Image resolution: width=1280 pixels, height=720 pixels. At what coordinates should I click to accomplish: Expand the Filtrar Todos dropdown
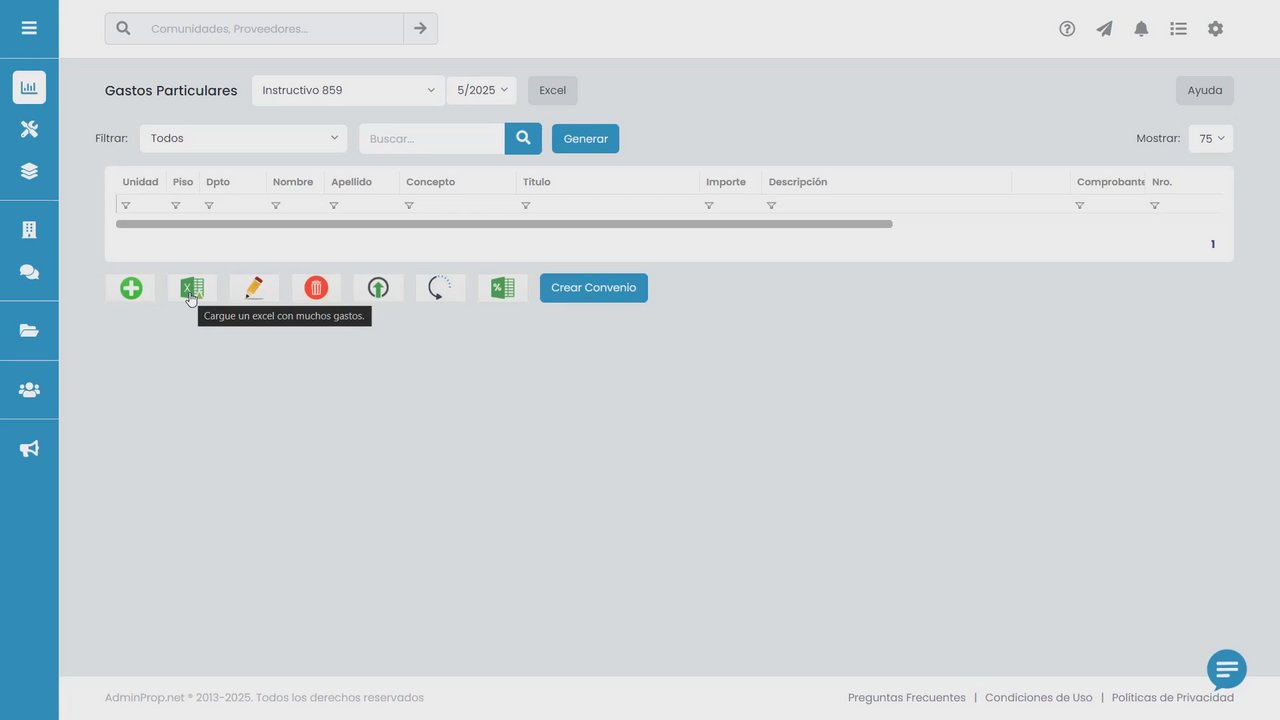point(243,138)
